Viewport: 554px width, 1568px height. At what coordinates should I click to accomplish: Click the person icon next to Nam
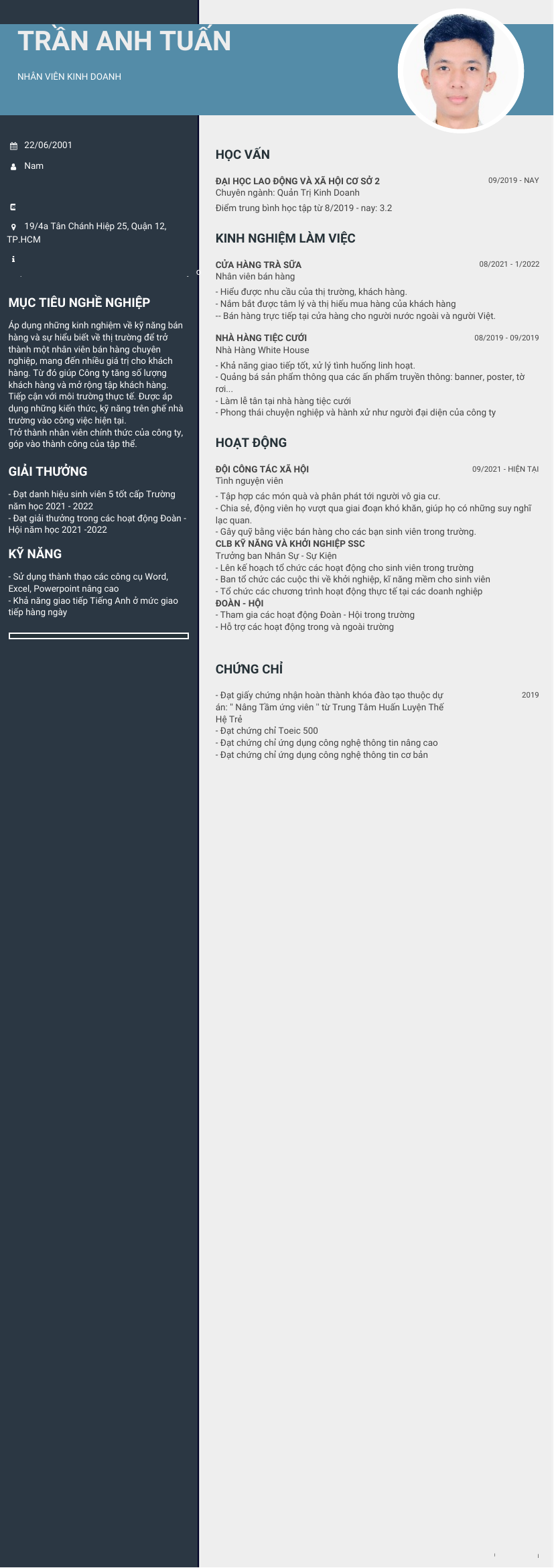13,167
